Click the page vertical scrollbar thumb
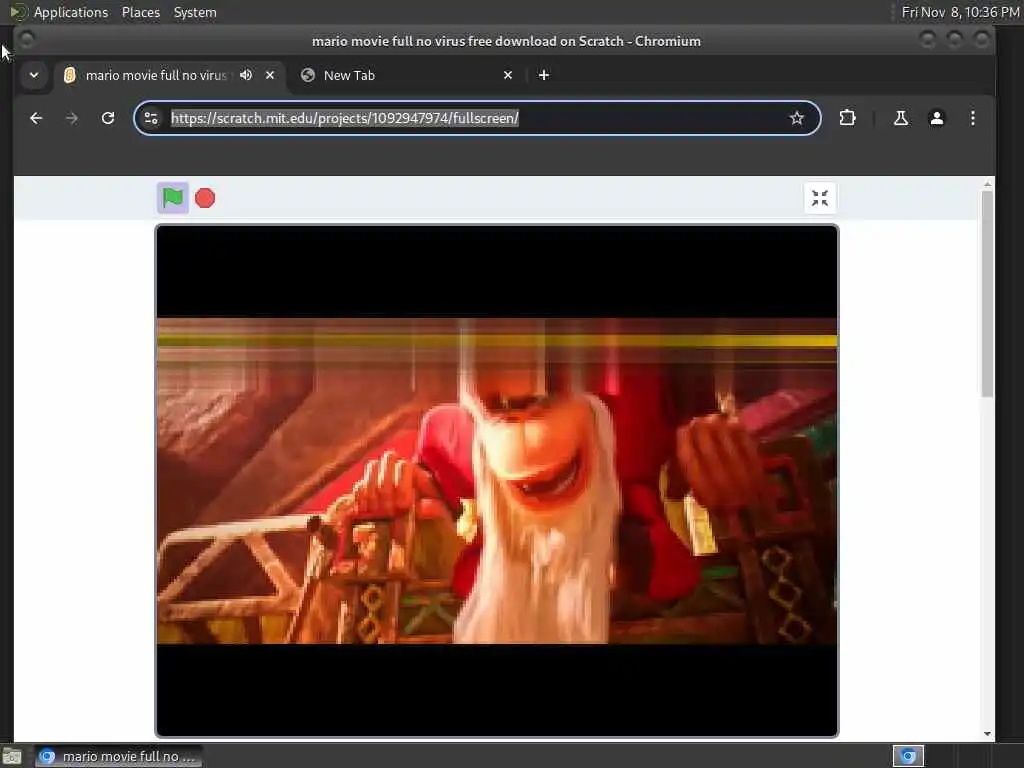The height and width of the screenshot is (768, 1024). pos(987,293)
